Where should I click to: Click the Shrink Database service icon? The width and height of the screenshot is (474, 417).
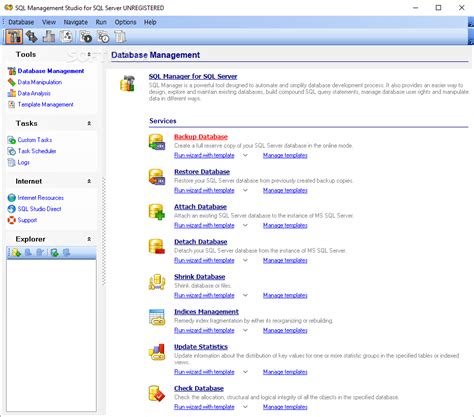[x=157, y=282]
